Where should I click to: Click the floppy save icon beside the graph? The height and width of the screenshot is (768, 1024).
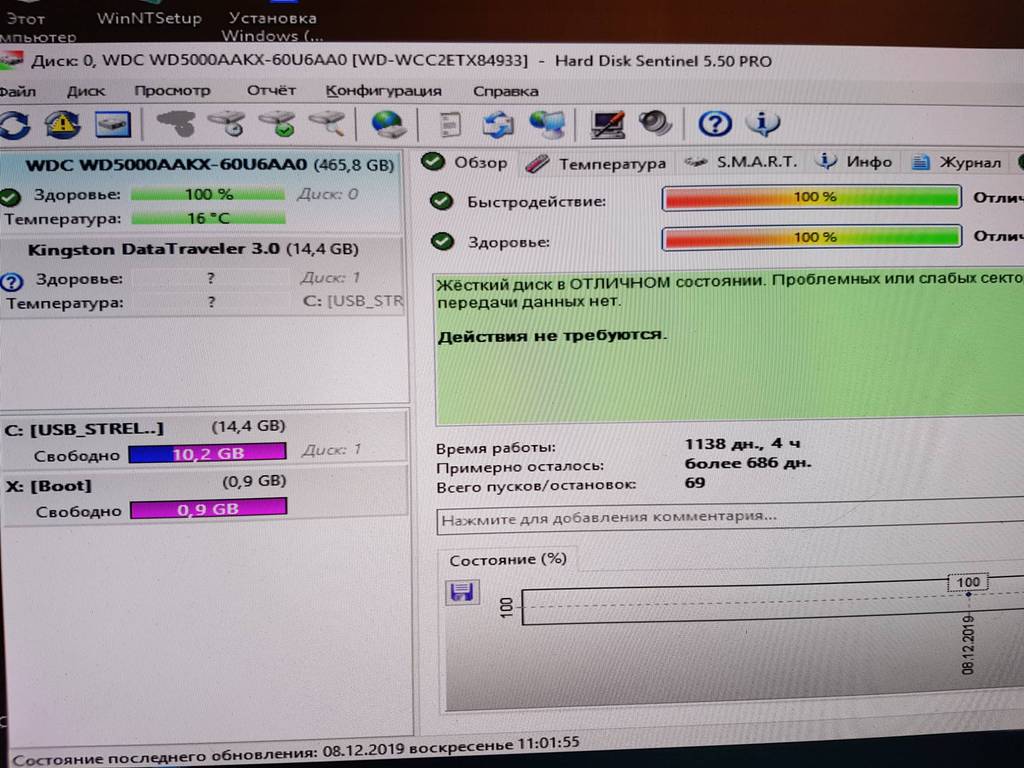pyautogui.click(x=462, y=592)
